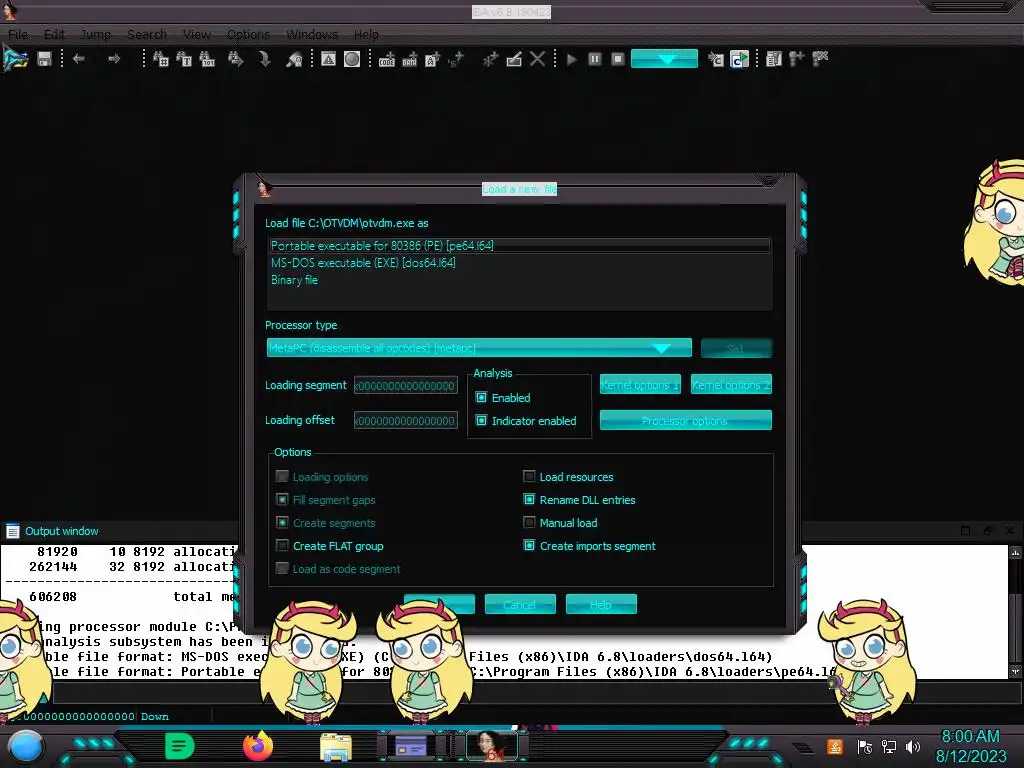Cancel the Load a new file dialog

click(520, 604)
